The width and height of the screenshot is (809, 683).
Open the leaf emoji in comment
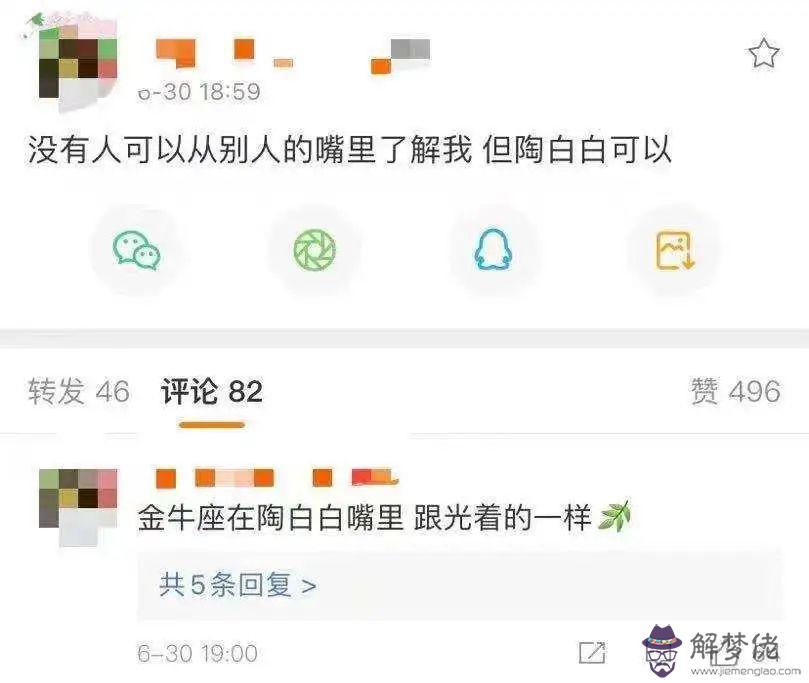point(614,516)
